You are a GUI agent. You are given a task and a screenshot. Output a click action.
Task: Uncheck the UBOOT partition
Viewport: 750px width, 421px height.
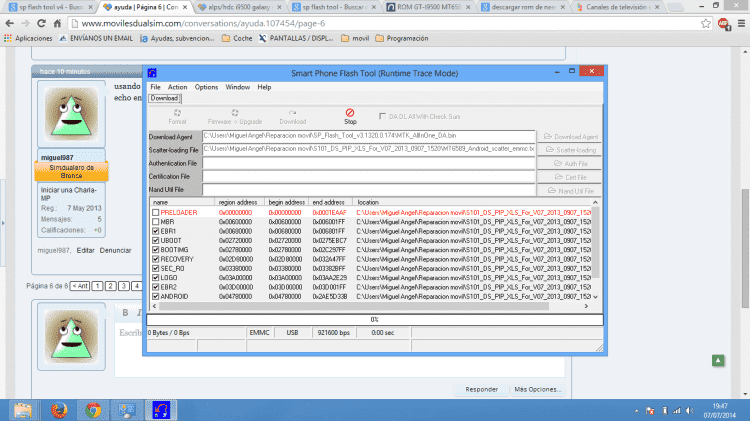point(155,241)
